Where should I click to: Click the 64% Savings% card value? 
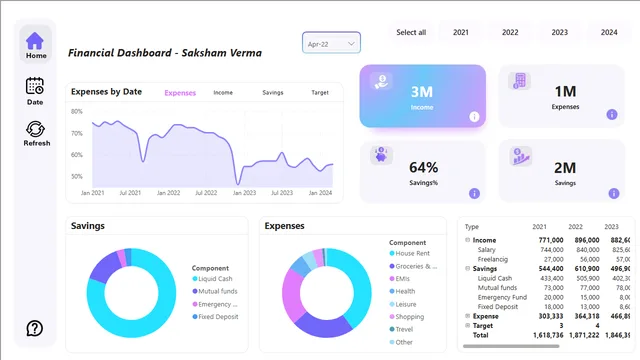pos(423,167)
